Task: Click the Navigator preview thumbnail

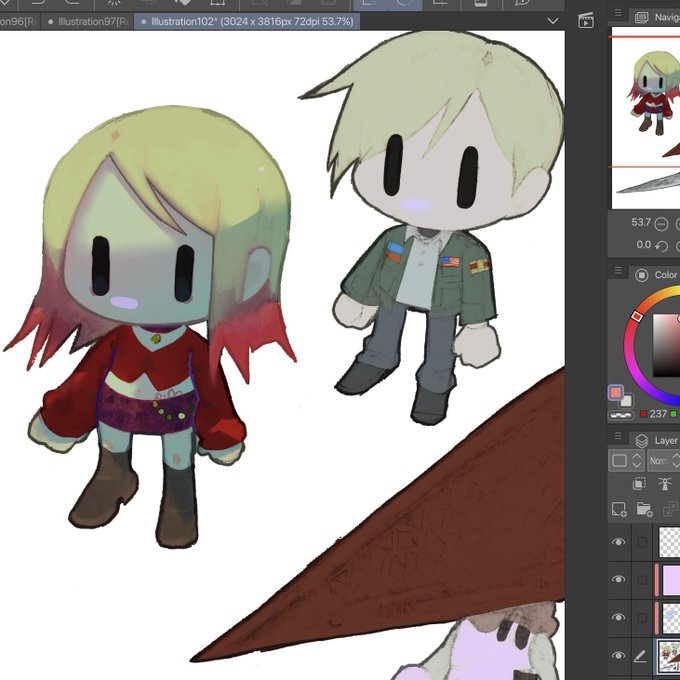Action: (646, 118)
